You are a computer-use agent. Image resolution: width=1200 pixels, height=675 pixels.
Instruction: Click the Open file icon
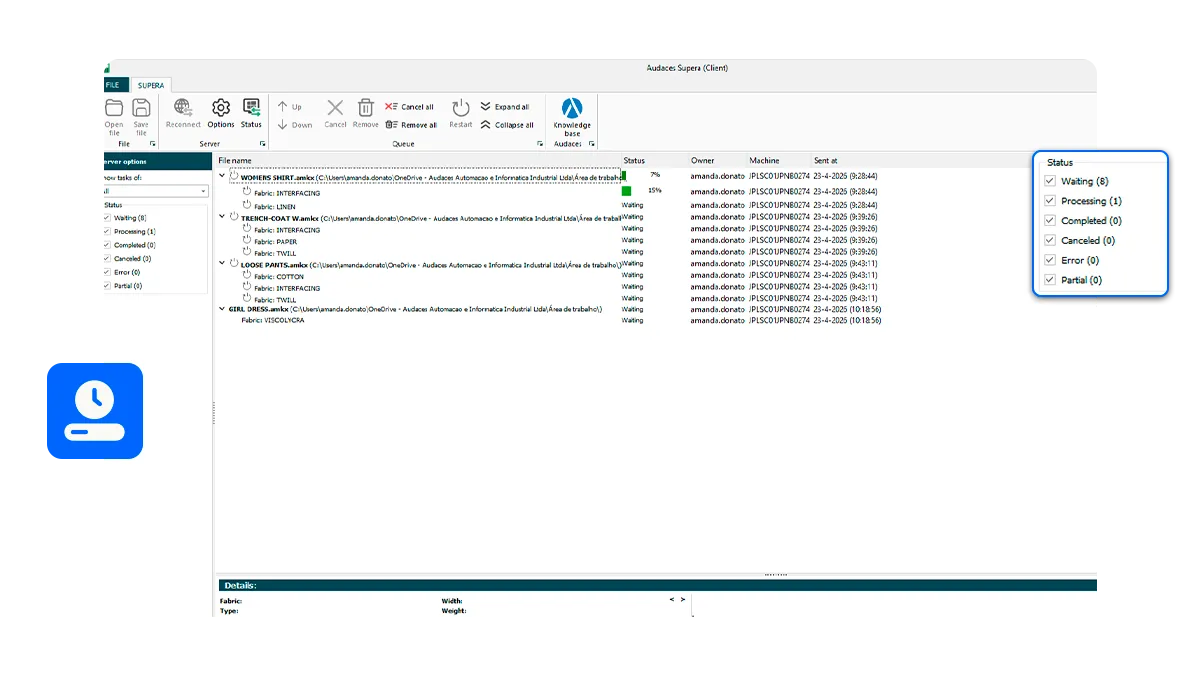[x=114, y=108]
